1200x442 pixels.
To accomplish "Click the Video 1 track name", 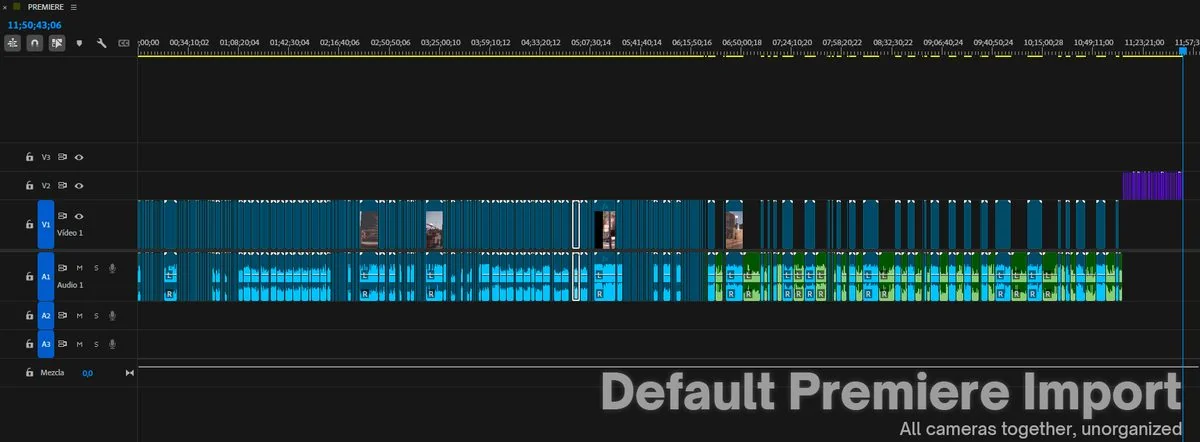I will pos(70,233).
